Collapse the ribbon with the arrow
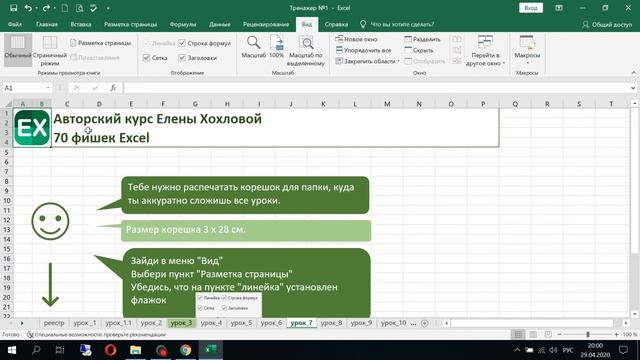640x360 pixels. [633, 73]
